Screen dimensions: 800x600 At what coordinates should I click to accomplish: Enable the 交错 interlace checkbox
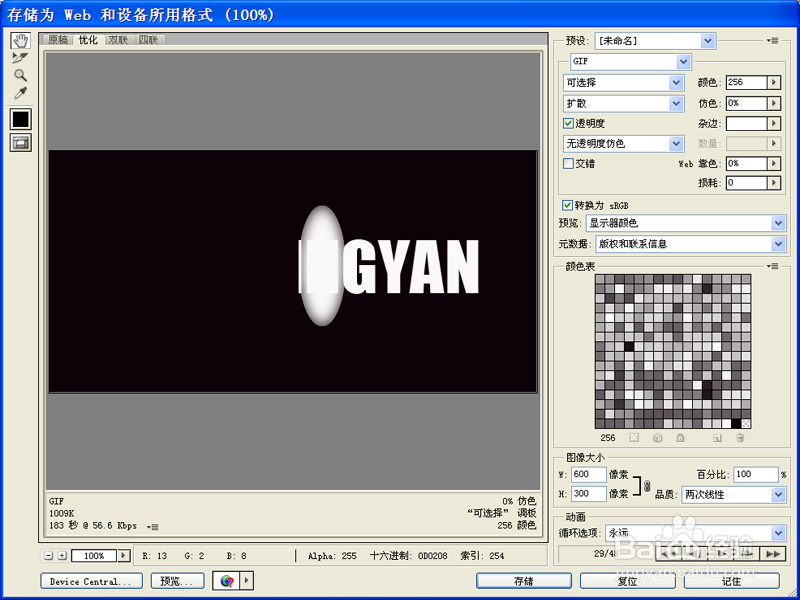click(568, 164)
